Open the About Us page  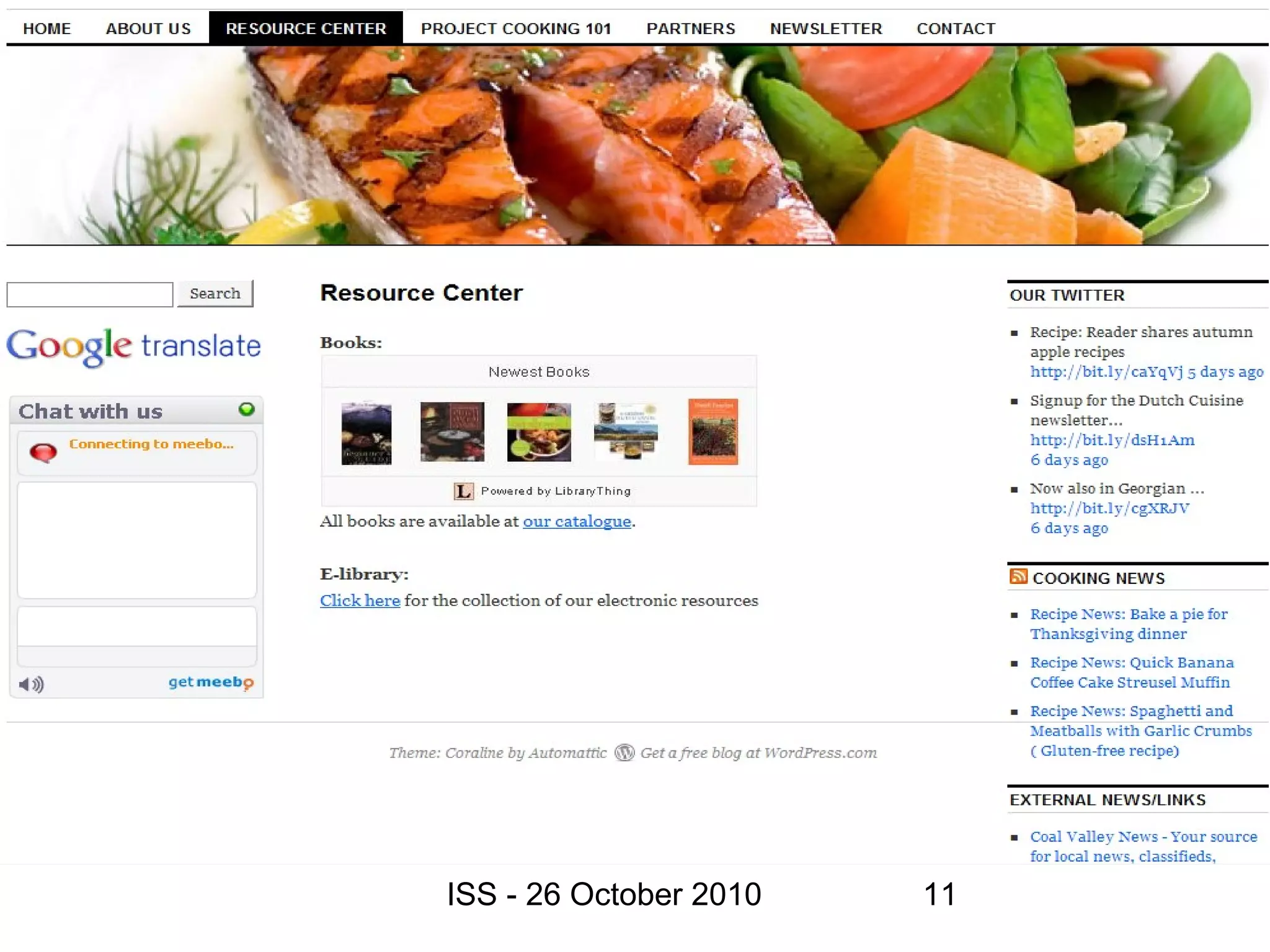tap(148, 29)
